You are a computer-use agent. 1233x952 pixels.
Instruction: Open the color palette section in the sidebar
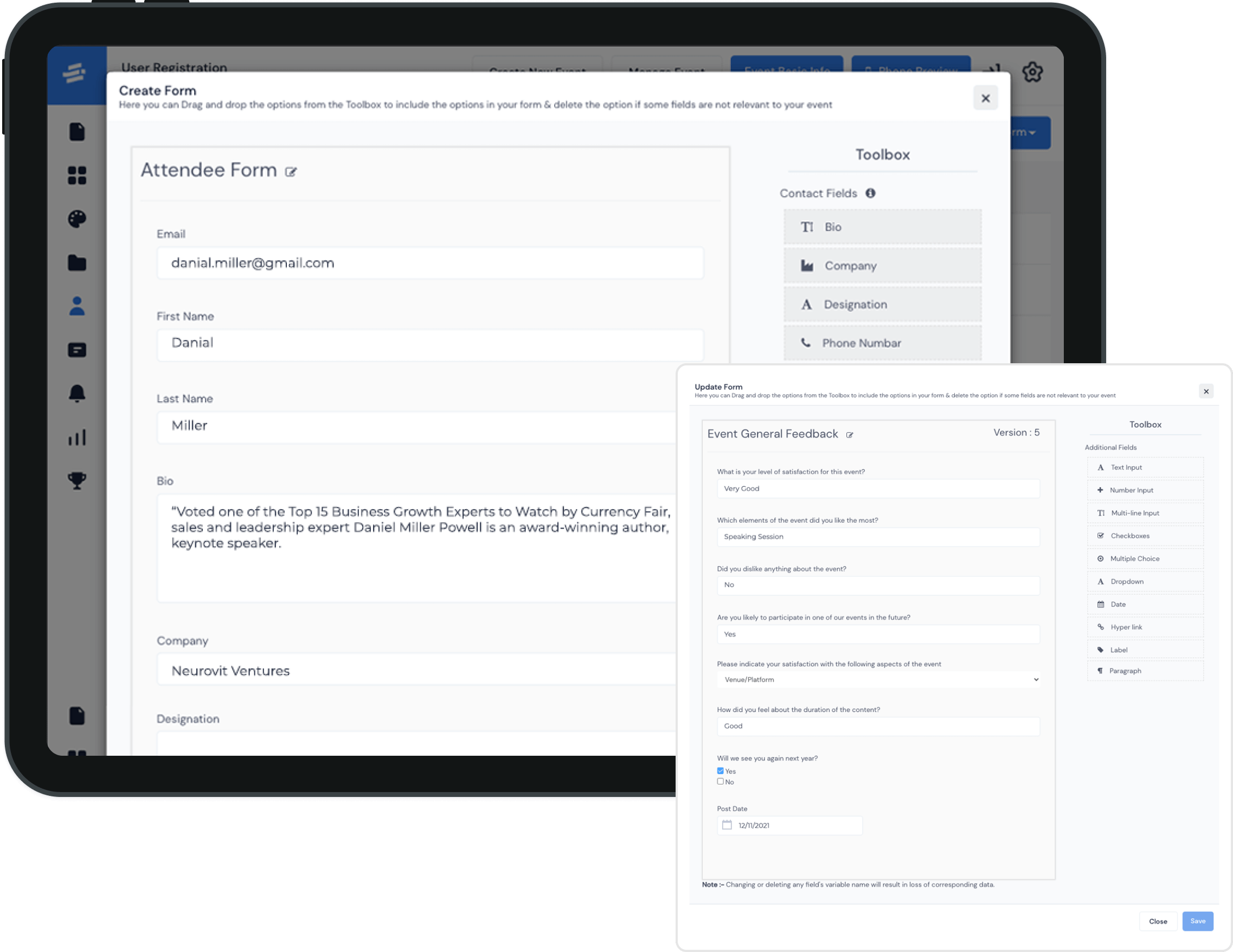(x=77, y=219)
